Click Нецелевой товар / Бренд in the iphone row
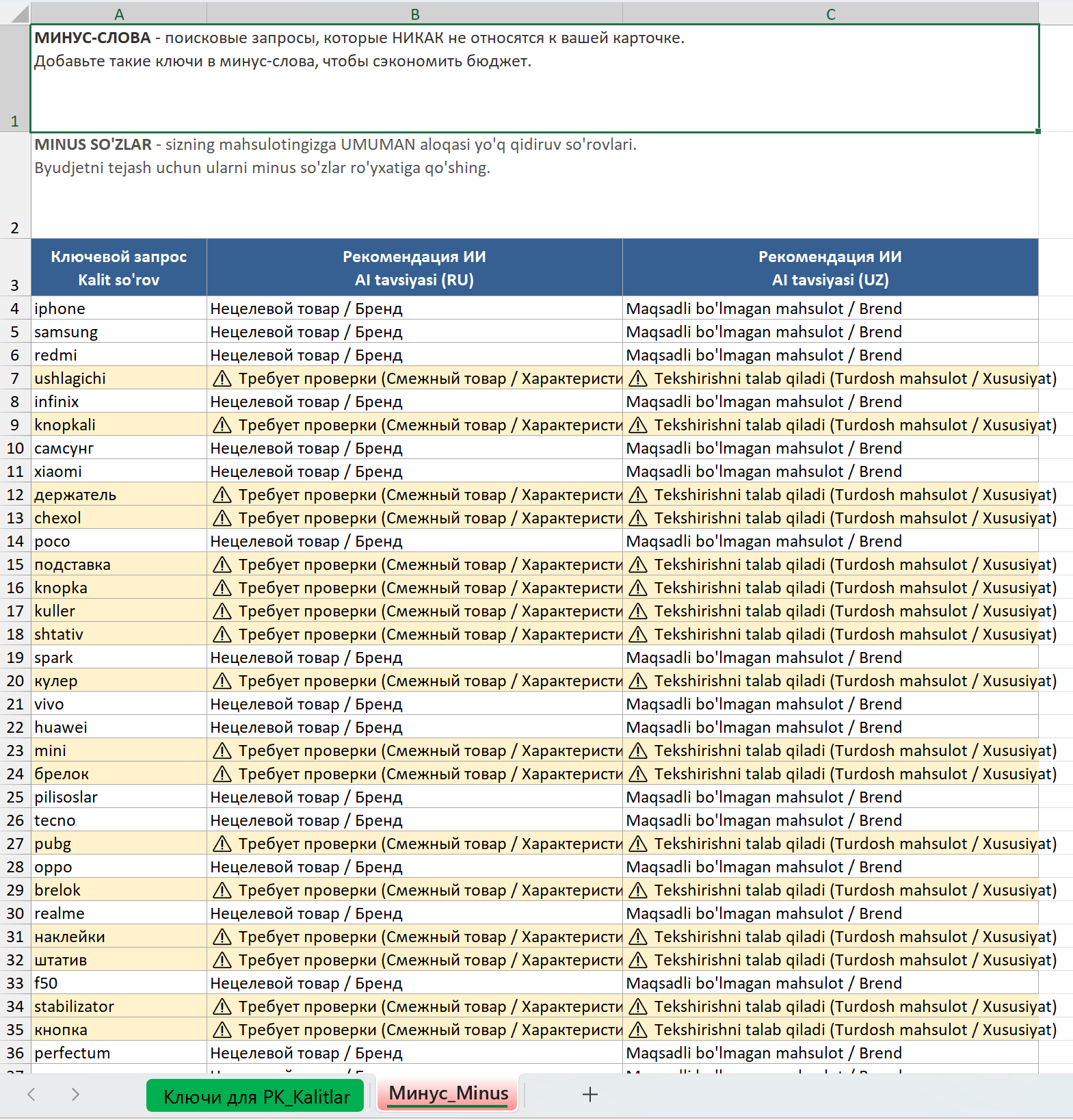The height and width of the screenshot is (1120, 1073). pyautogui.click(x=414, y=308)
